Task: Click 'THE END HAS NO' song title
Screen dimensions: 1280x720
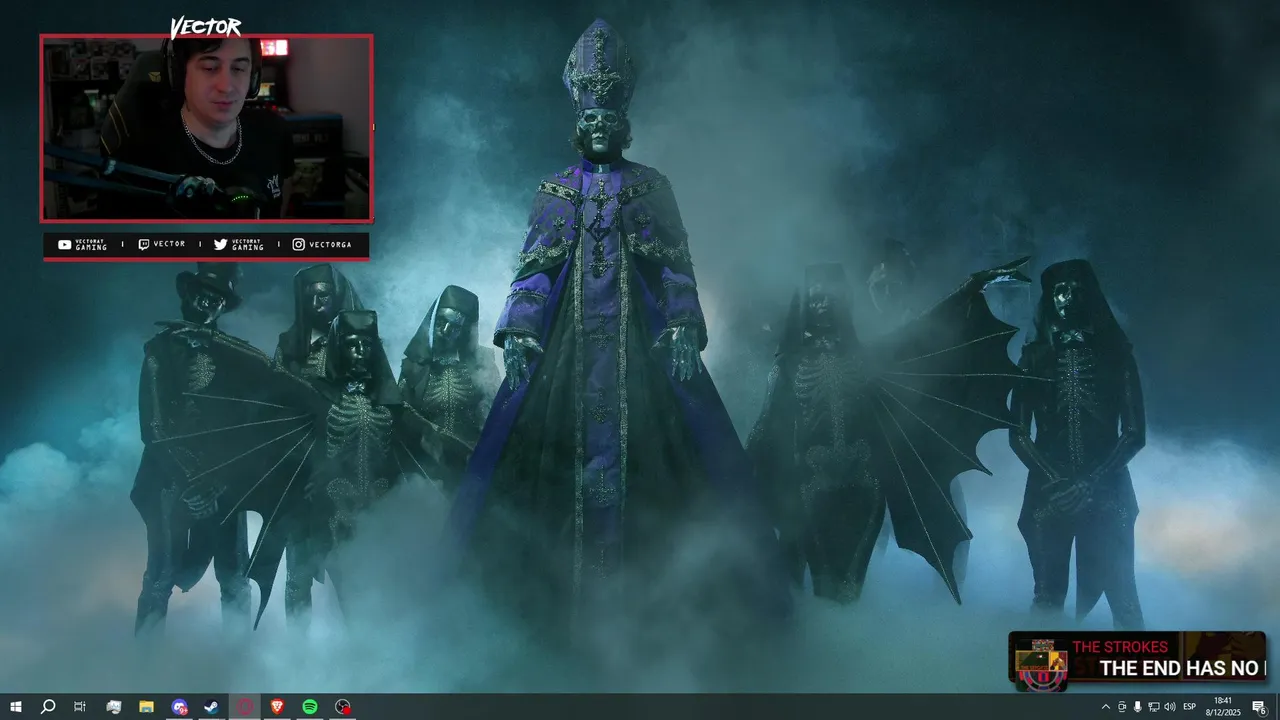Action: point(1181,668)
